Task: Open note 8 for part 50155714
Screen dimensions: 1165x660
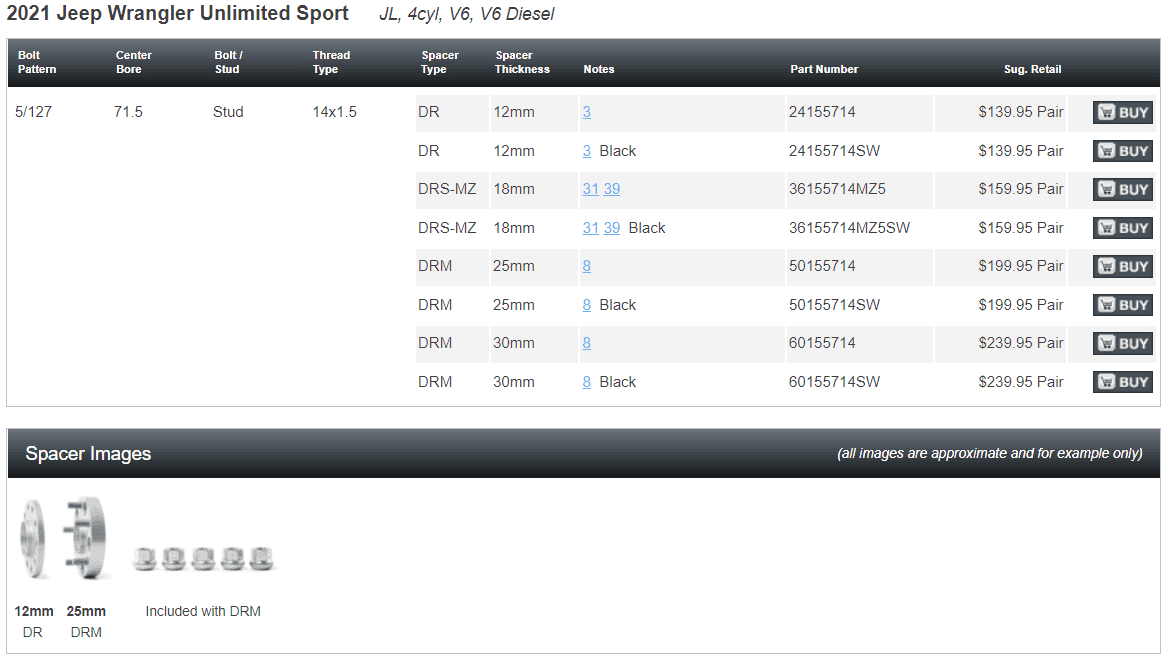Action: [x=586, y=266]
